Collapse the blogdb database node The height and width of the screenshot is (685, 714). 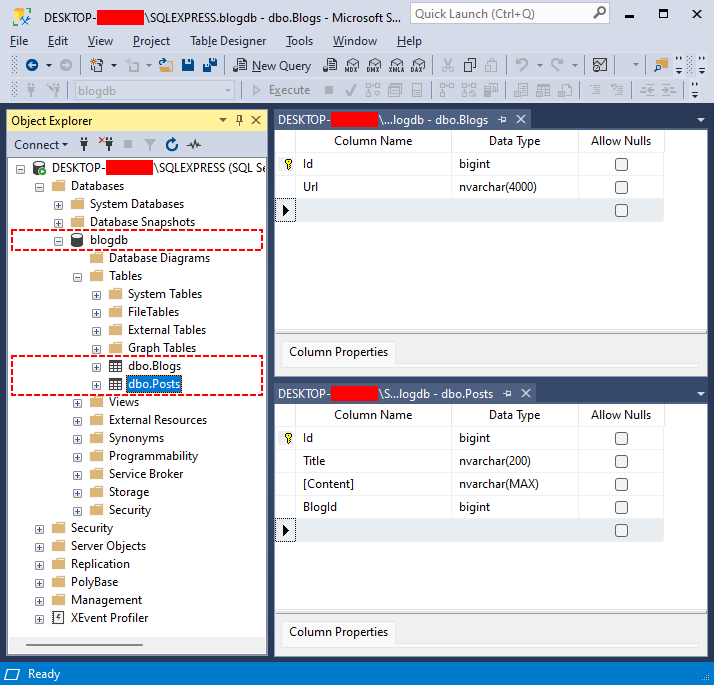point(58,241)
